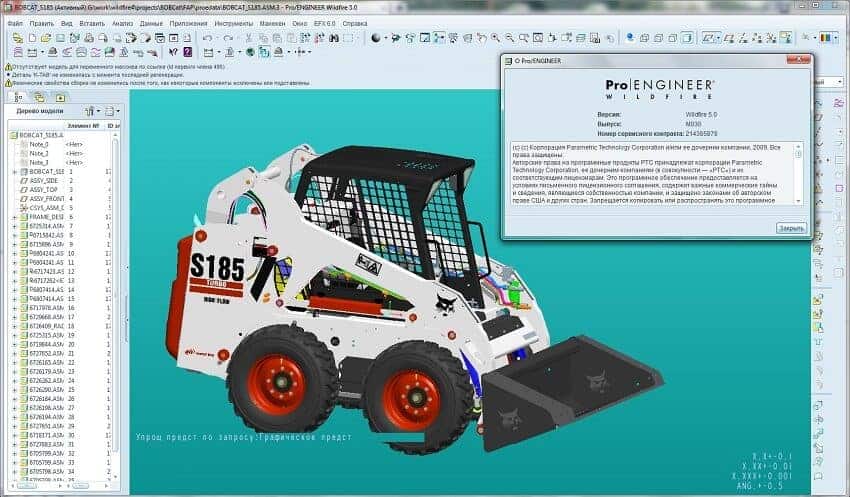This screenshot has height=497, width=850.
Task: Expand the 6717978.ASM tree node
Action: [x=15, y=308]
